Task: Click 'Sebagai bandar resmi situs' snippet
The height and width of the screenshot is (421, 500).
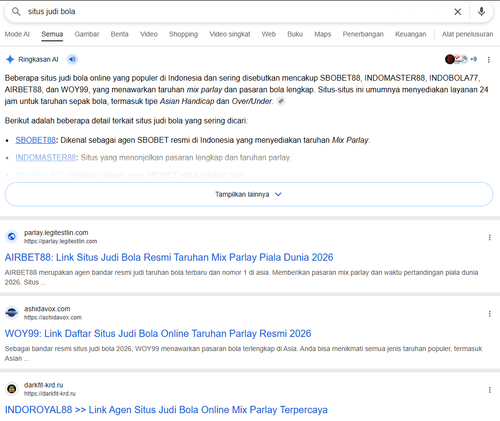Action: coord(243,354)
